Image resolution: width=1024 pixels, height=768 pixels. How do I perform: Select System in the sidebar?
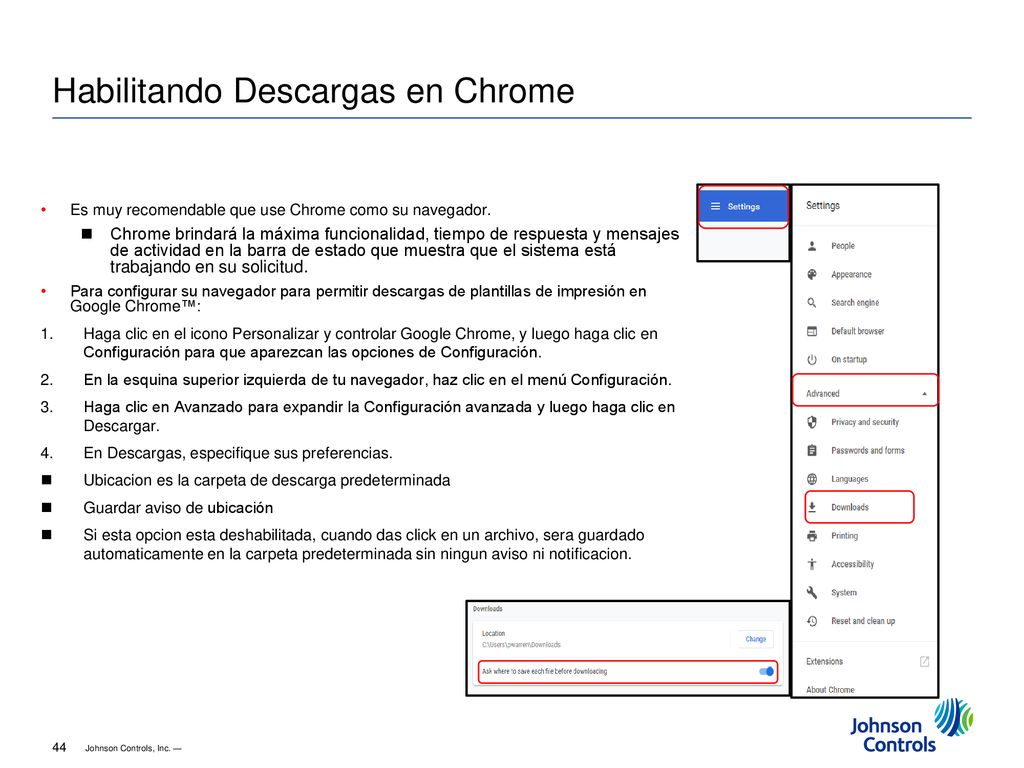coord(844,593)
